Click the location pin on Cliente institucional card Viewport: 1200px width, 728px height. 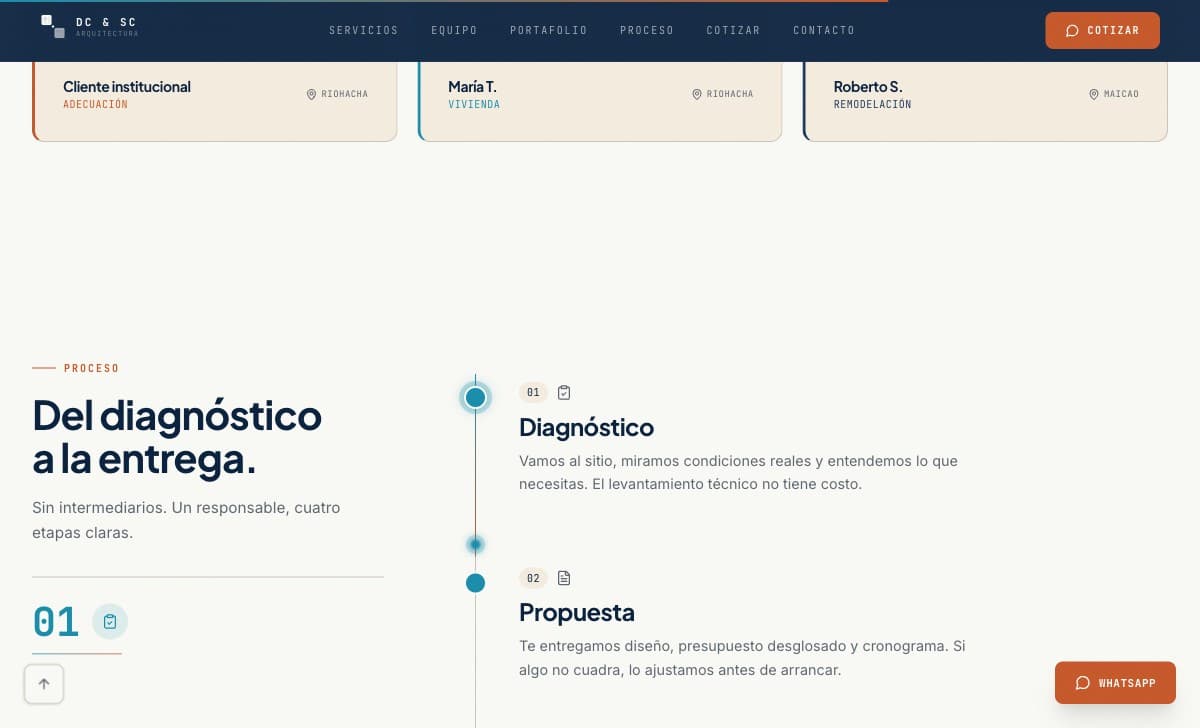(311, 94)
